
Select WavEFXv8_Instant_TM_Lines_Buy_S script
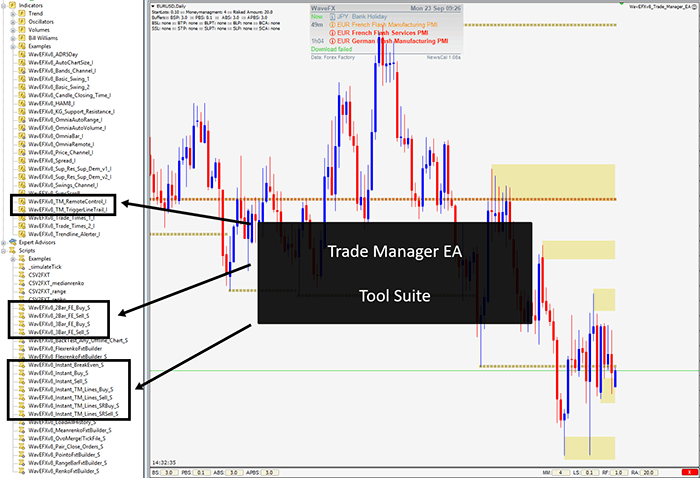(72, 388)
